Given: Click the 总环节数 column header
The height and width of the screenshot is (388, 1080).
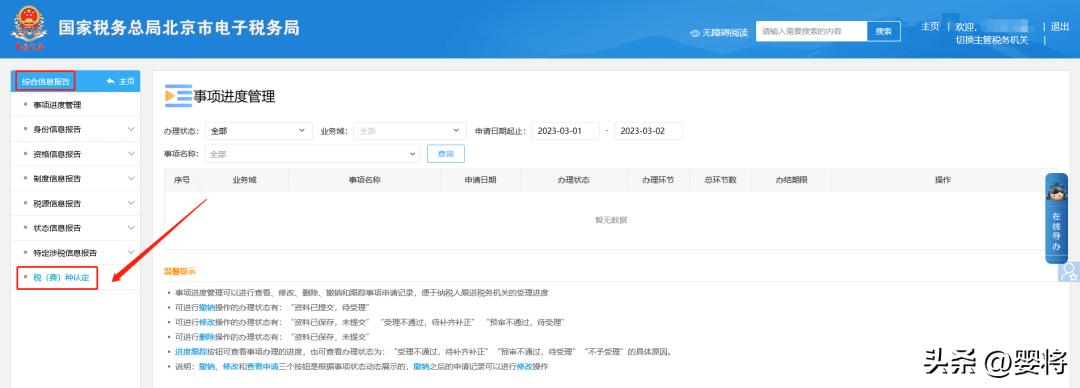Looking at the screenshot, I should pyautogui.click(x=720, y=180).
